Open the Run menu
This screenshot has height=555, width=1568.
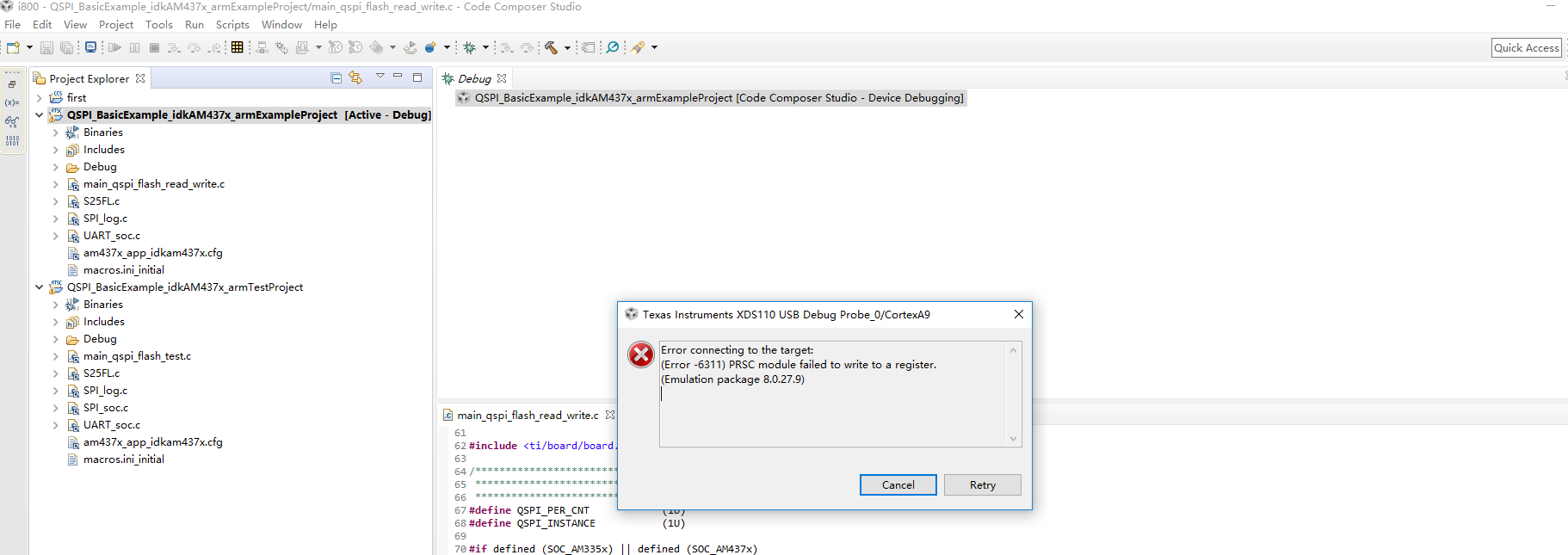pos(194,25)
